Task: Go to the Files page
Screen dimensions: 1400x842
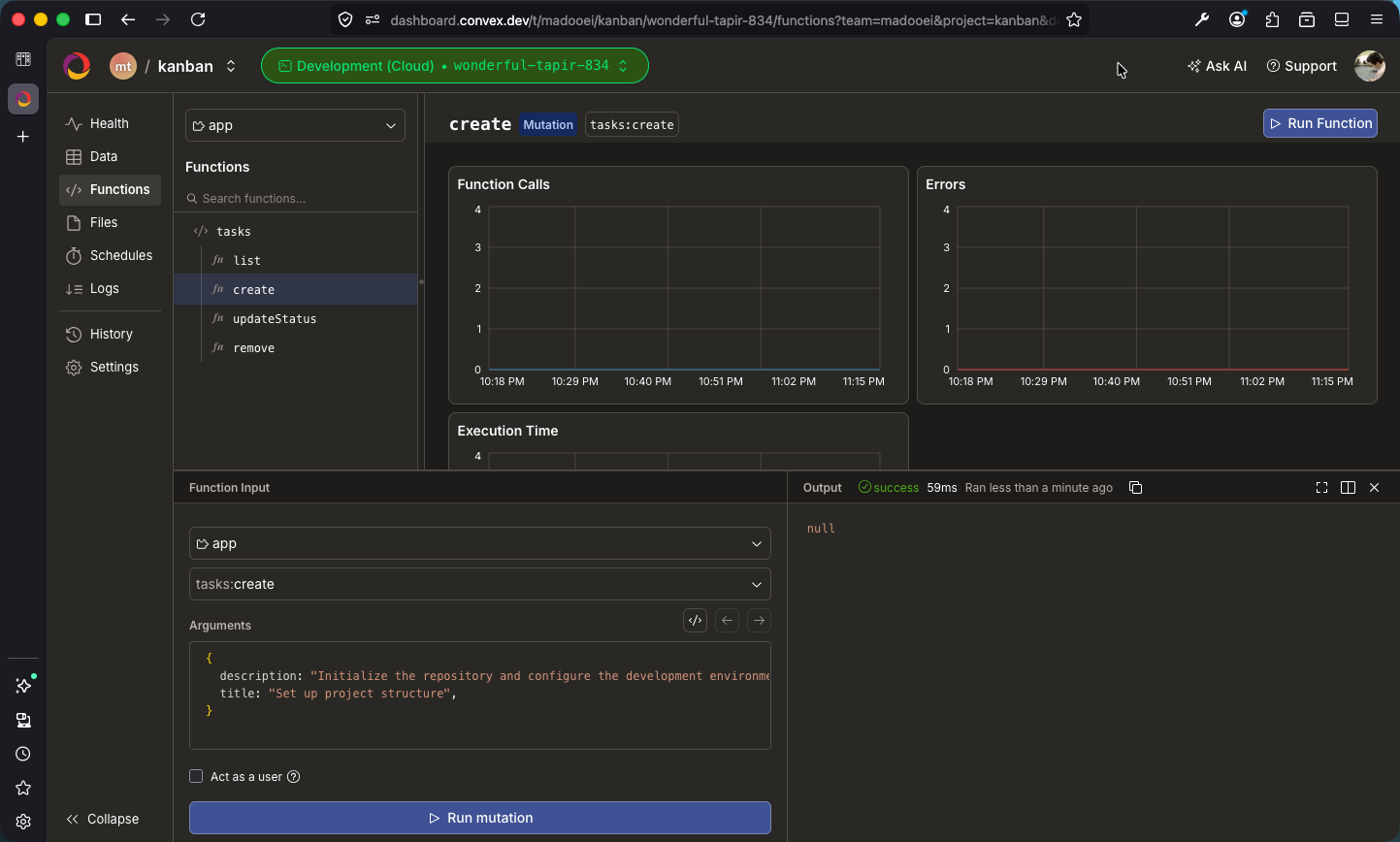Action: click(x=110, y=222)
